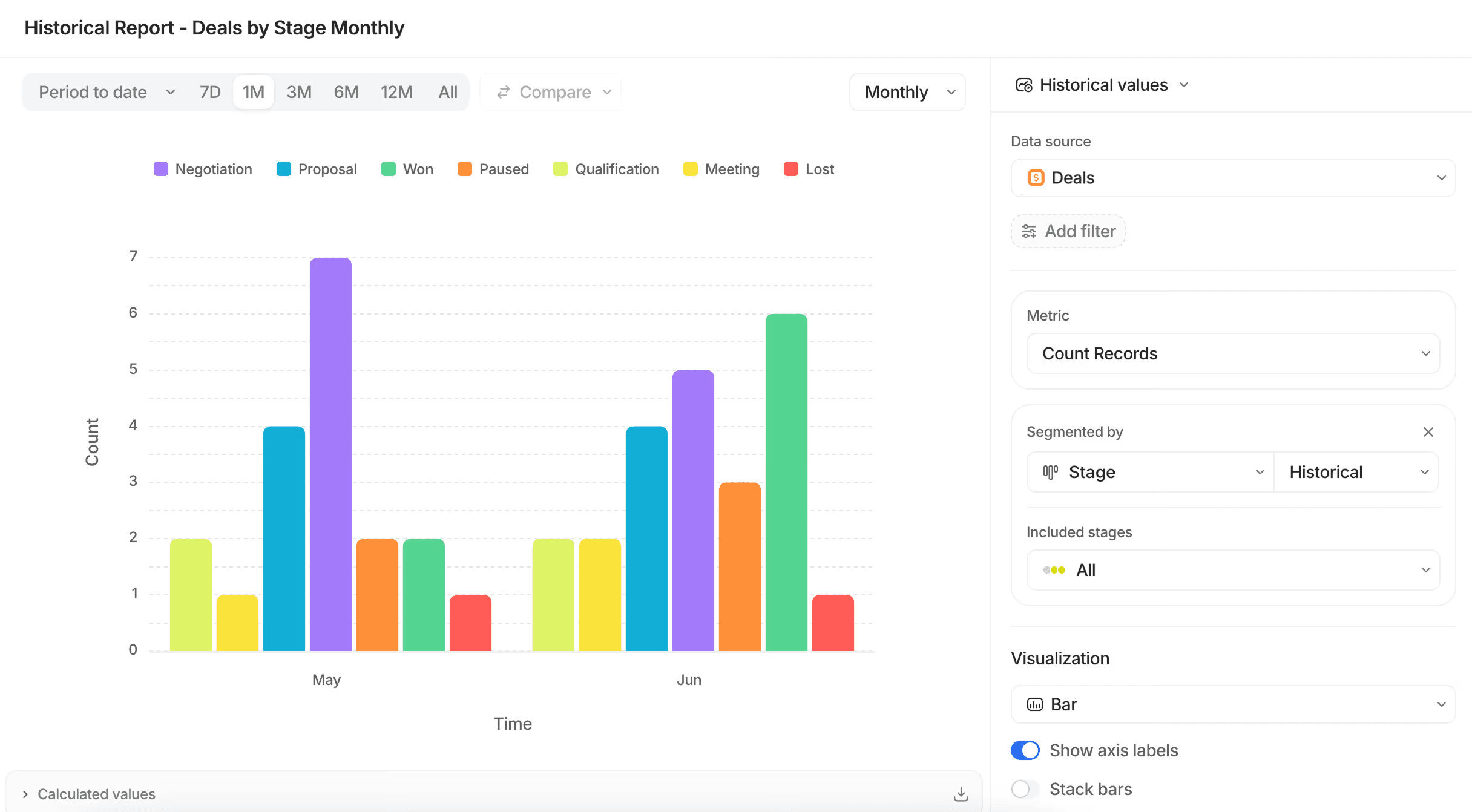
Task: Click the Stage attribute icon
Action: click(x=1051, y=472)
